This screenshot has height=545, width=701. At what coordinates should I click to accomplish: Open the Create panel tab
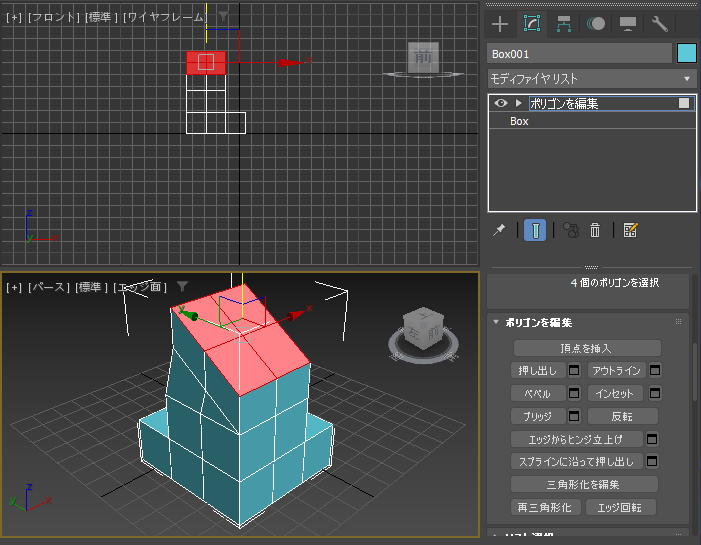coord(499,24)
